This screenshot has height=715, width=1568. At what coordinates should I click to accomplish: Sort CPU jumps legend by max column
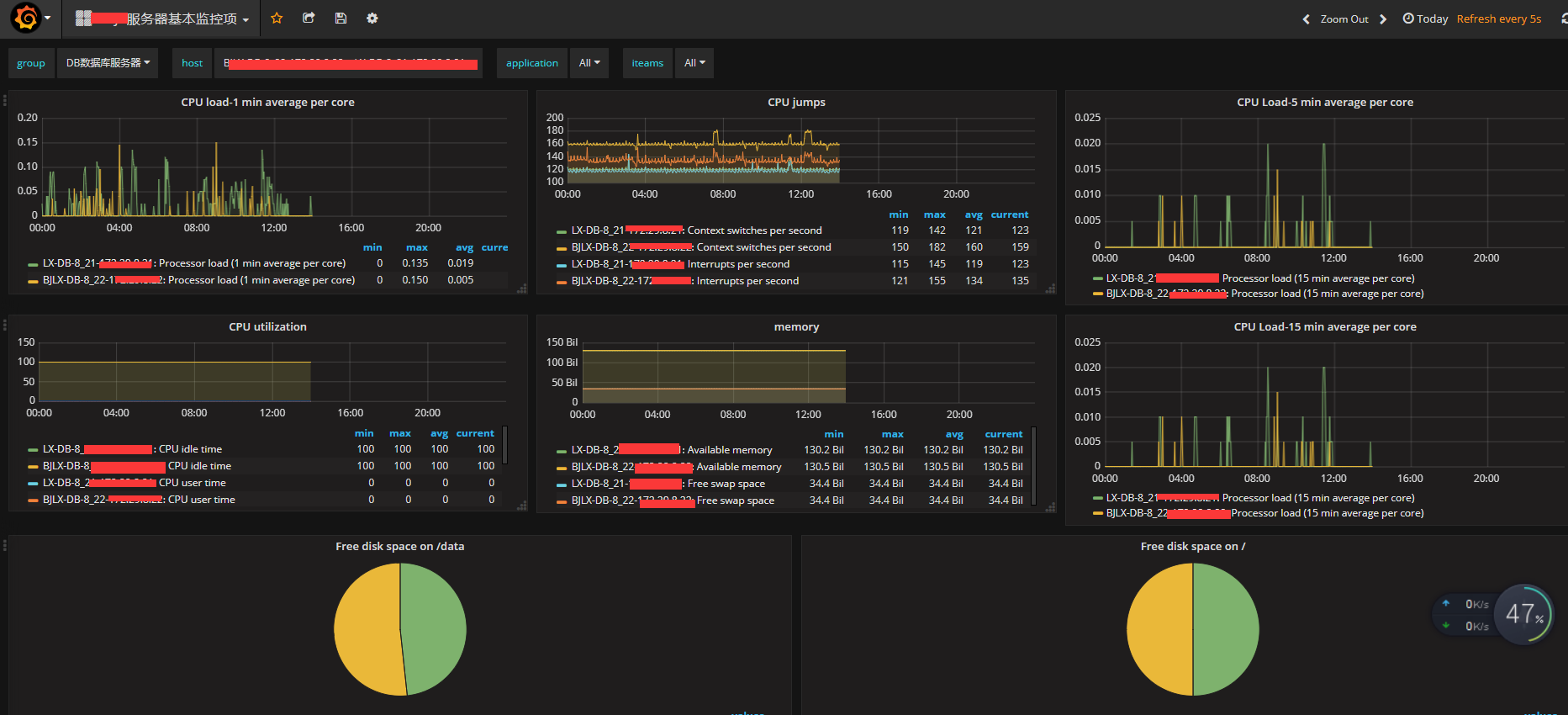pos(935,214)
